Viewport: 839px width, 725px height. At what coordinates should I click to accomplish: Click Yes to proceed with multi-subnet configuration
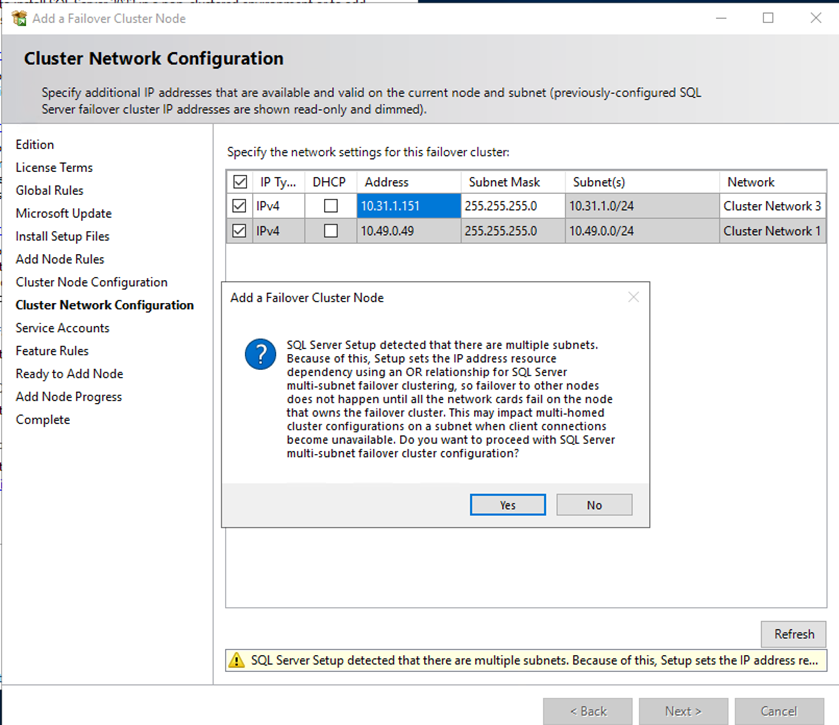coord(507,505)
